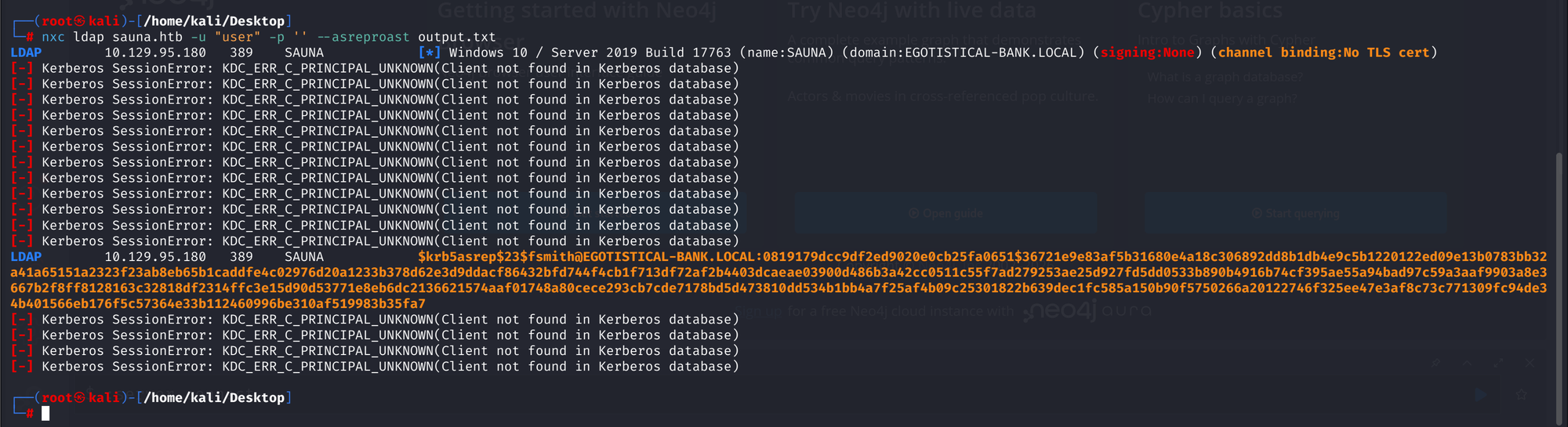Pin the Neo4j frame behind the terminal
This screenshot has height=427, width=1568.
click(1436, 364)
